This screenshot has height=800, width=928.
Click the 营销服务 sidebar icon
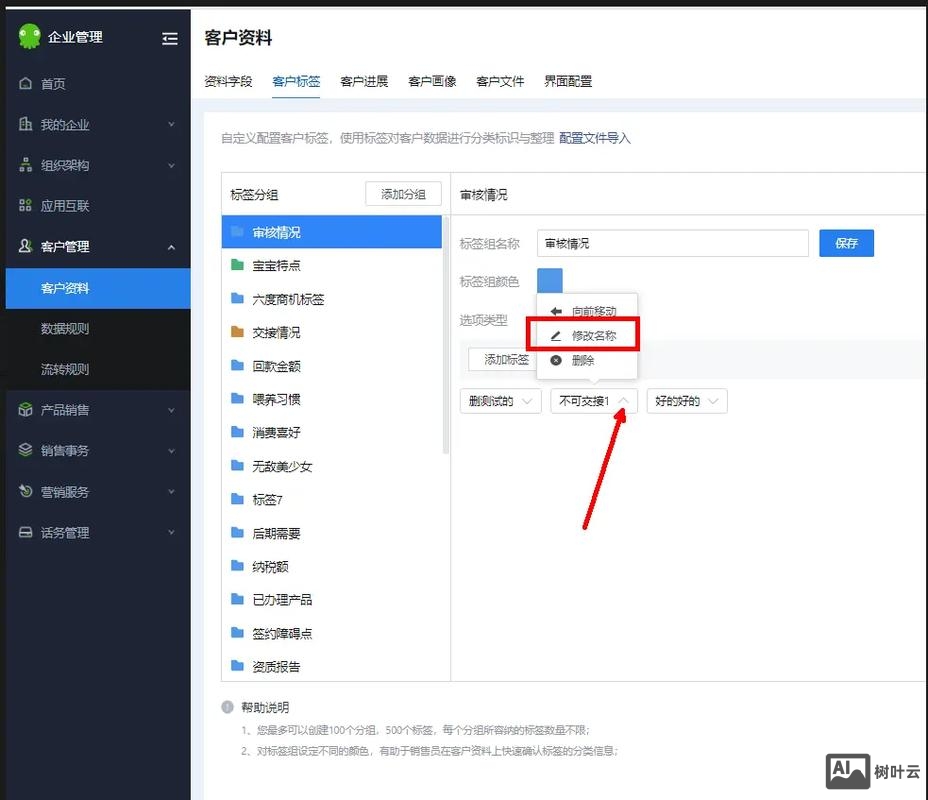coord(26,491)
